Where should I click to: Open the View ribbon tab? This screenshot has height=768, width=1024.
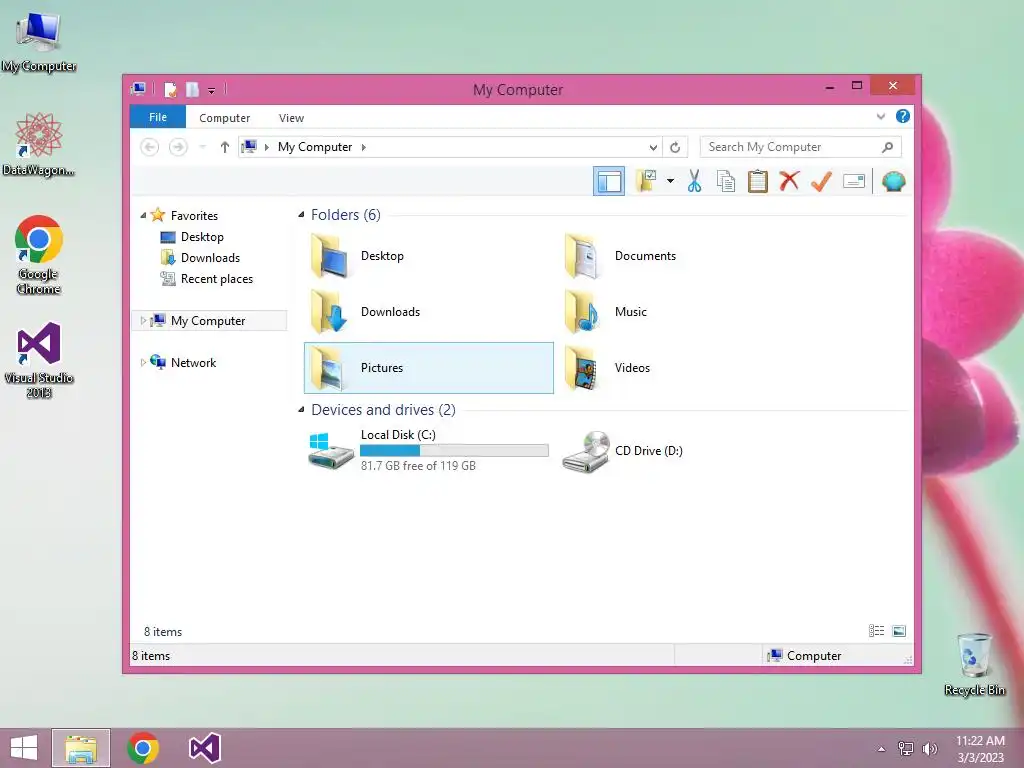291,118
